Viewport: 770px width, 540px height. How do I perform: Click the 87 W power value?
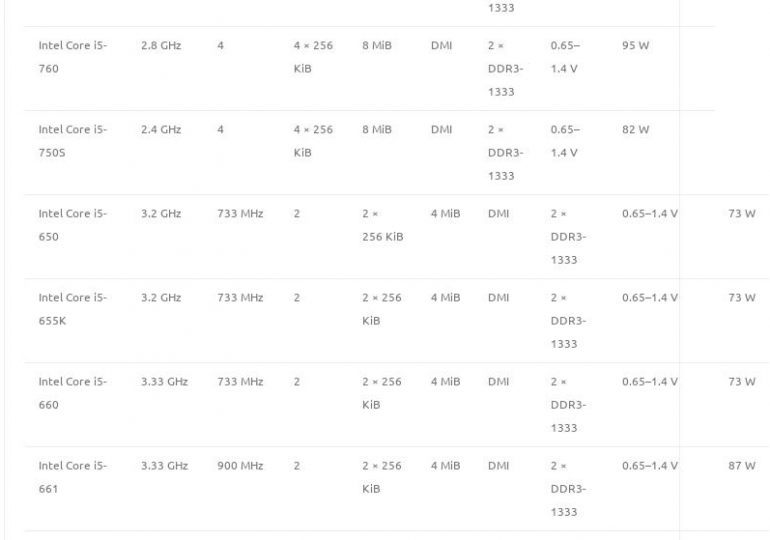pos(741,466)
